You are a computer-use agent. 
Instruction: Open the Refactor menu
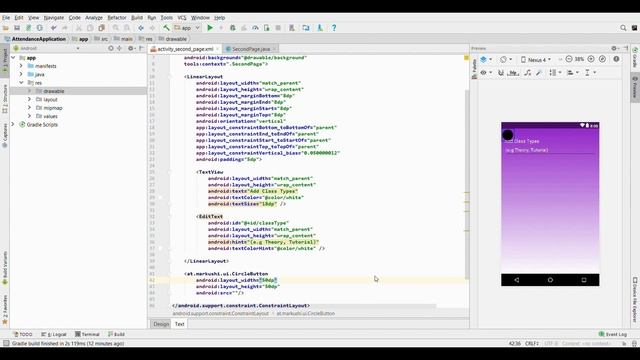pyautogui.click(x=117, y=18)
